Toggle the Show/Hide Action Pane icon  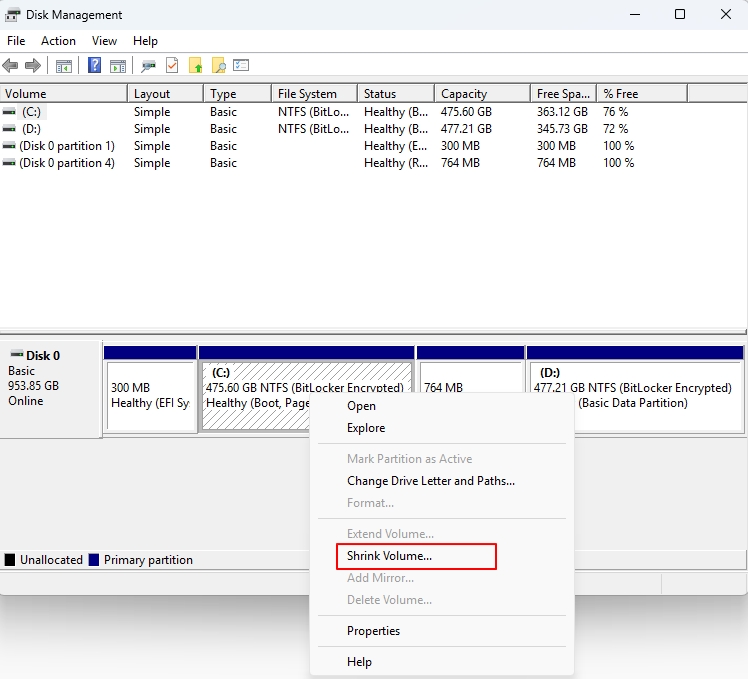118,66
